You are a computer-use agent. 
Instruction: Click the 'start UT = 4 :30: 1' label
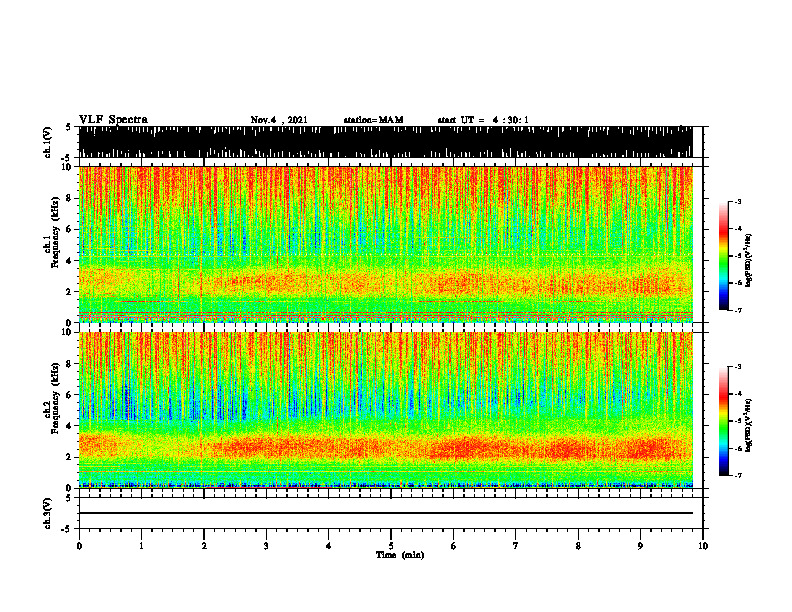pos(483,120)
